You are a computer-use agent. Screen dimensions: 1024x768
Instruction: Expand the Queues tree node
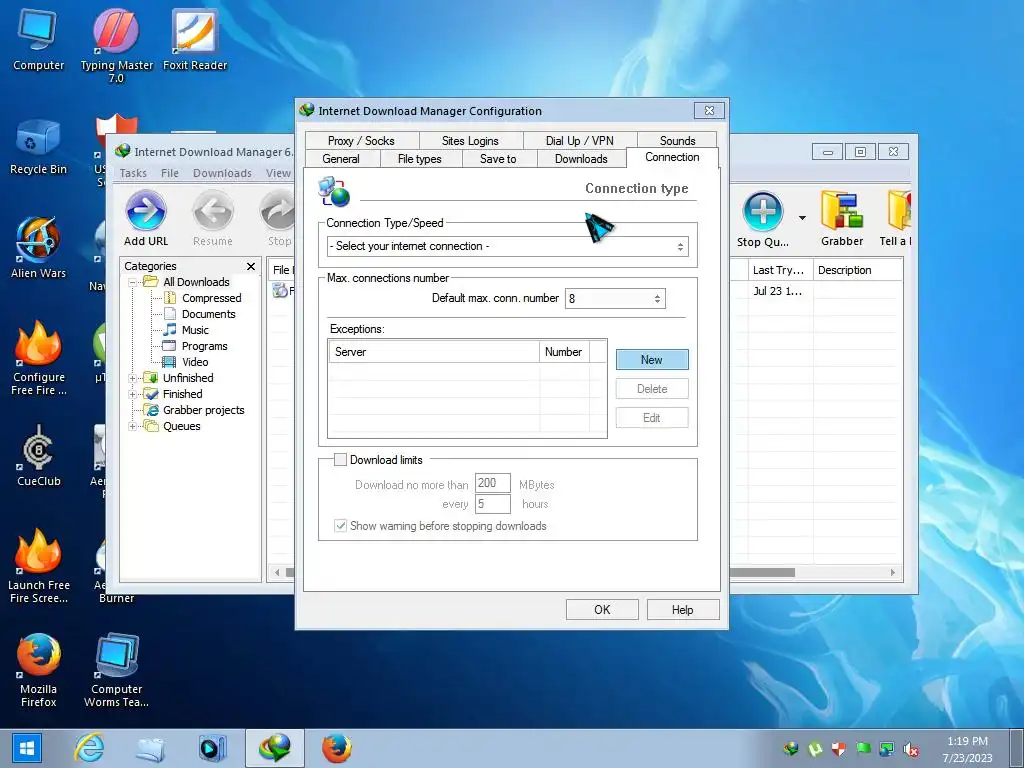tap(133, 426)
